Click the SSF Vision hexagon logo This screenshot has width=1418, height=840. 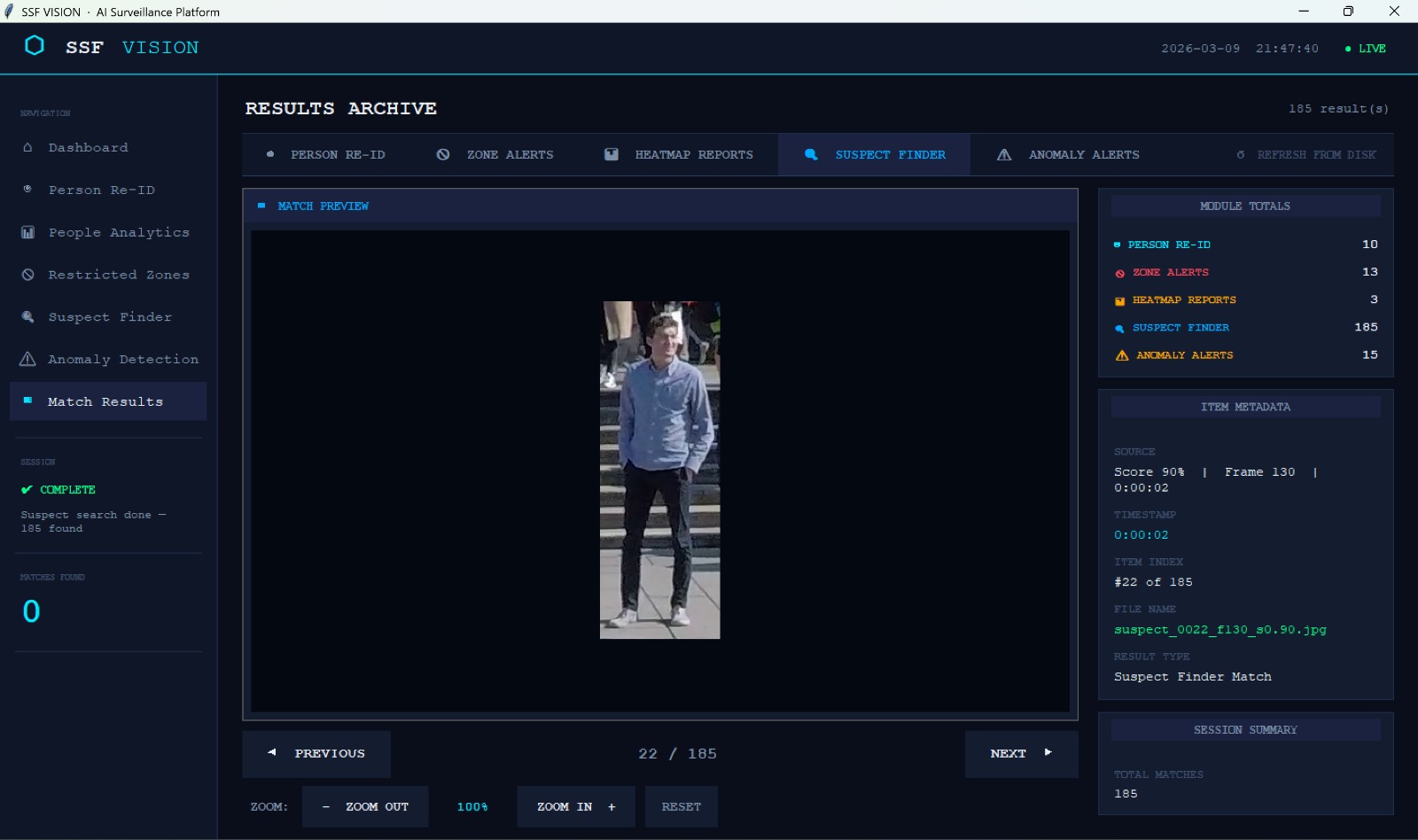[35, 46]
